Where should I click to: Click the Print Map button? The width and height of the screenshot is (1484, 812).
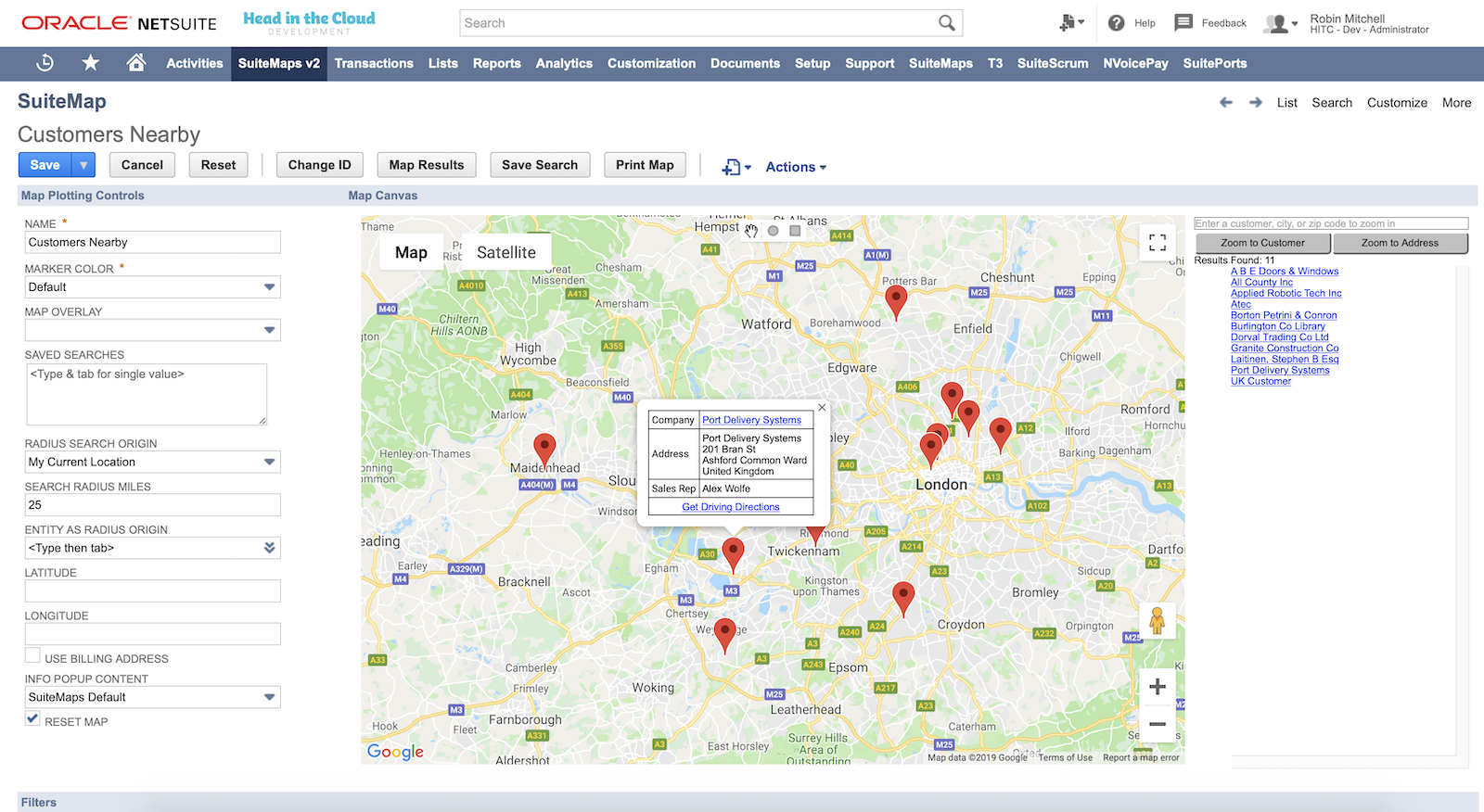(645, 165)
